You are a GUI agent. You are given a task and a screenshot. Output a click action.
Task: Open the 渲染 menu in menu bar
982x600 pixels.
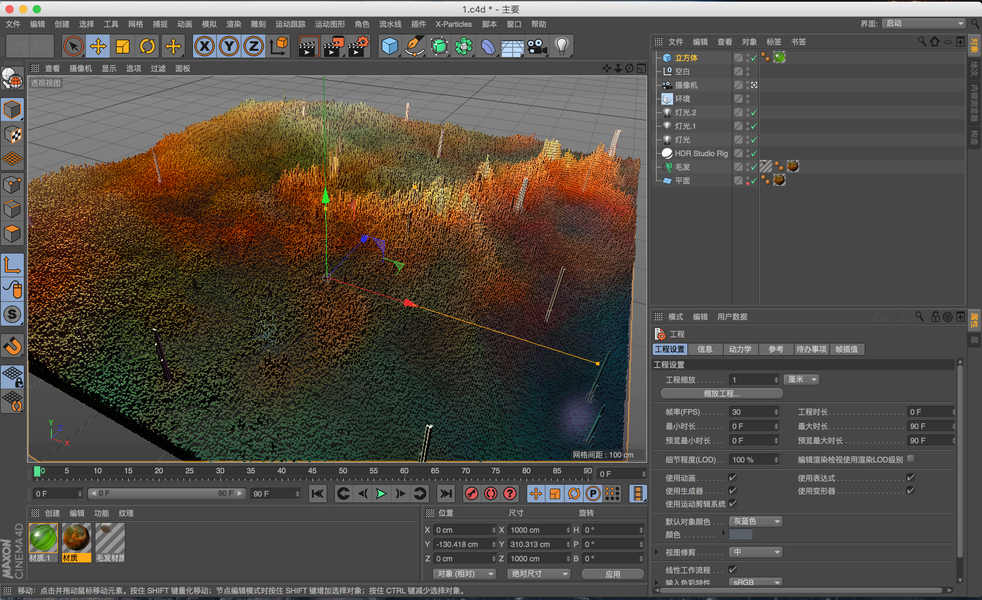pos(234,24)
